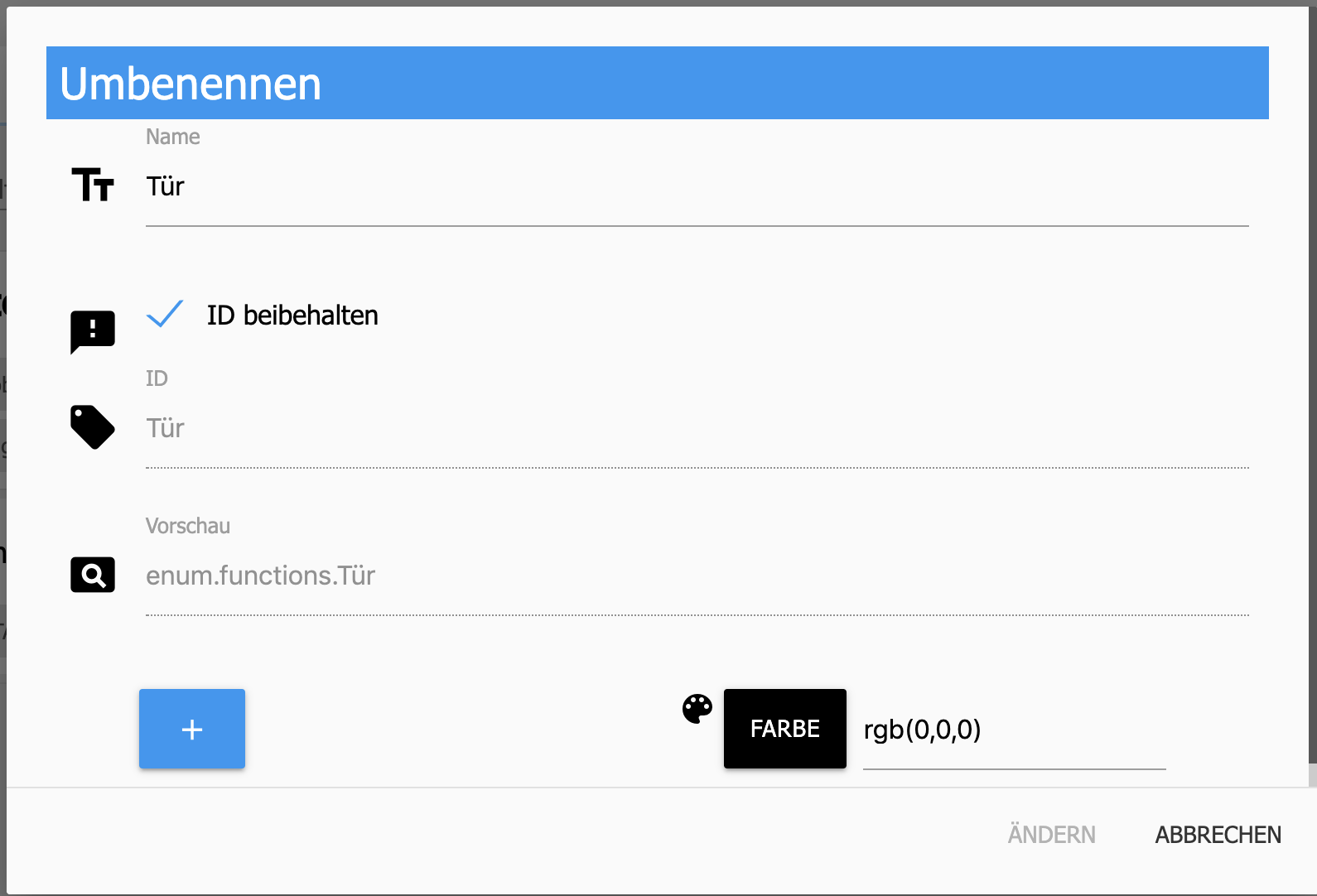Viewport: 1317px width, 896px height.
Task: Click the warning speech bubble icon
Action: point(93,332)
